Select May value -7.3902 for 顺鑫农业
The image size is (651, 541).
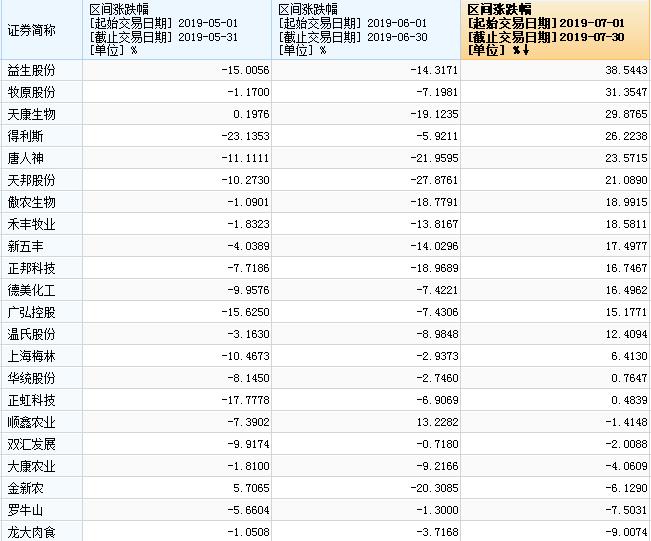pyautogui.click(x=248, y=422)
